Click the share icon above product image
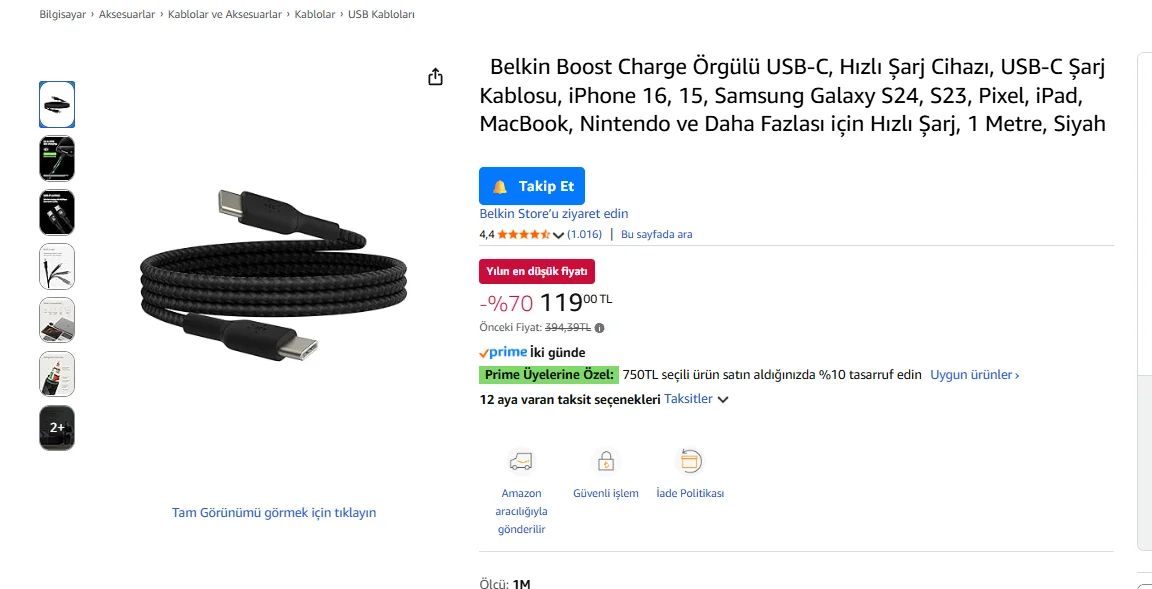 pos(435,77)
